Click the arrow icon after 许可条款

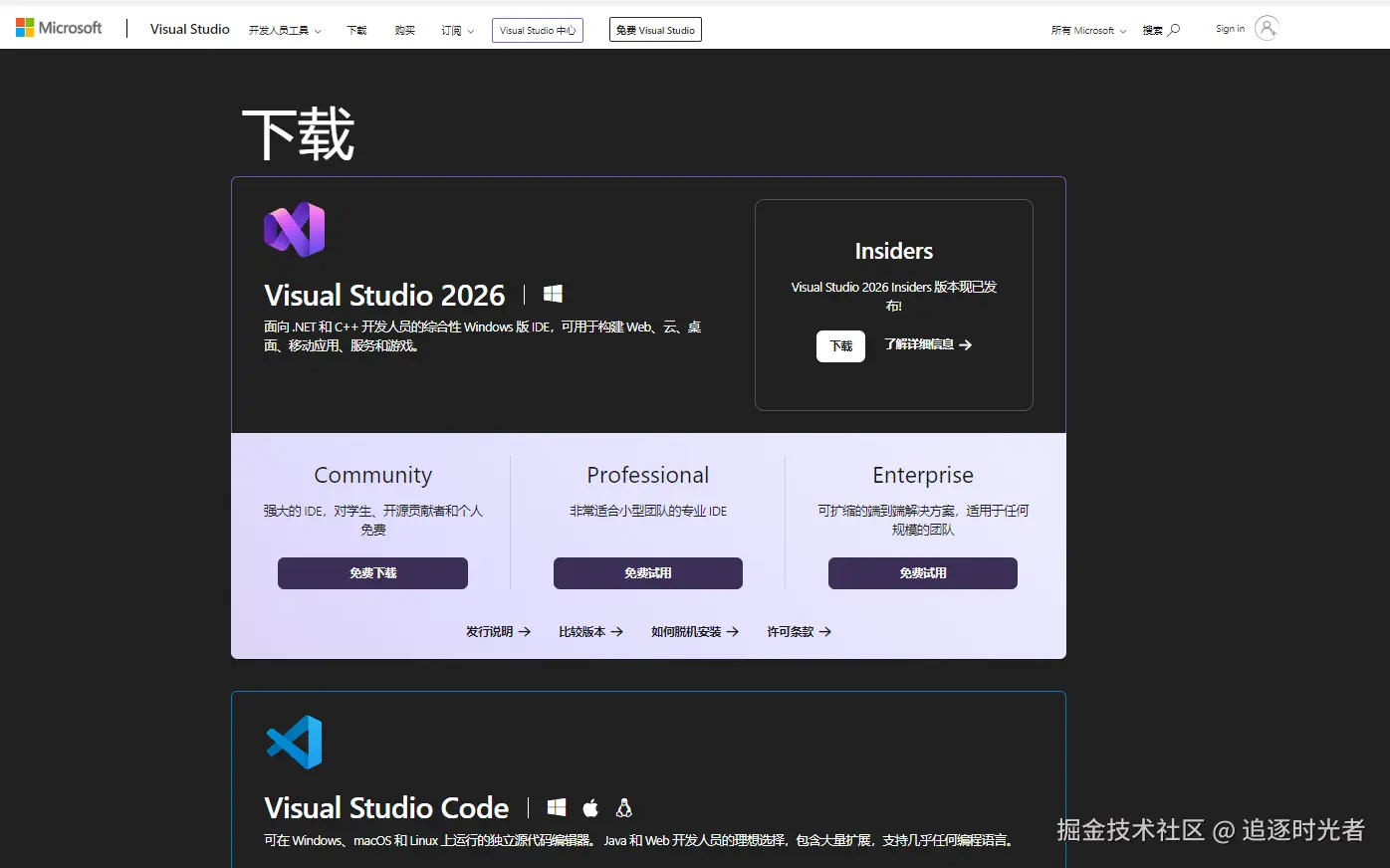tap(825, 632)
